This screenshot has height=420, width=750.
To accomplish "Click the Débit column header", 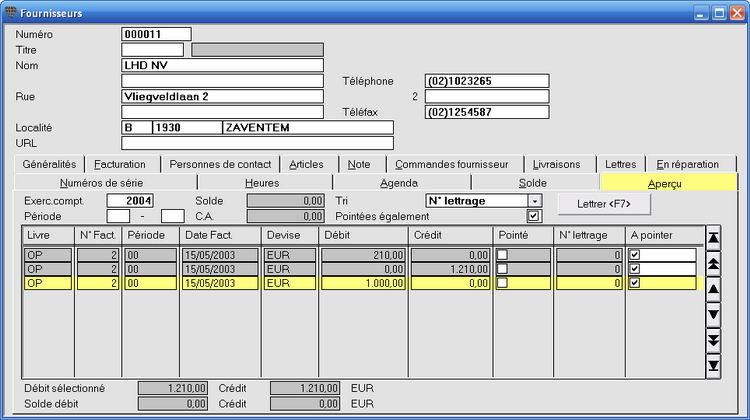I will [x=364, y=235].
